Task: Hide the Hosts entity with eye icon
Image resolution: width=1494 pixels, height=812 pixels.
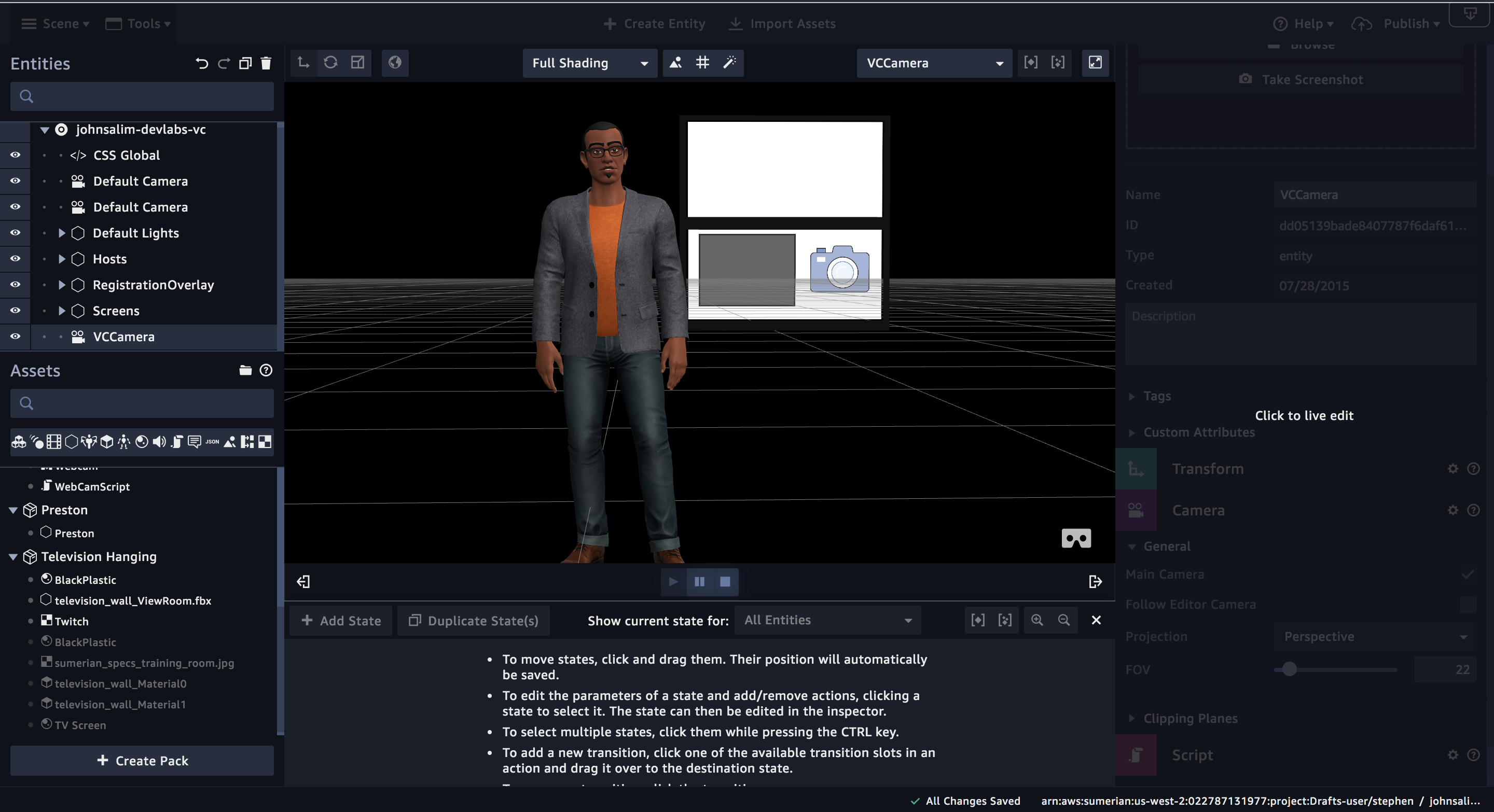Action: pos(16,259)
